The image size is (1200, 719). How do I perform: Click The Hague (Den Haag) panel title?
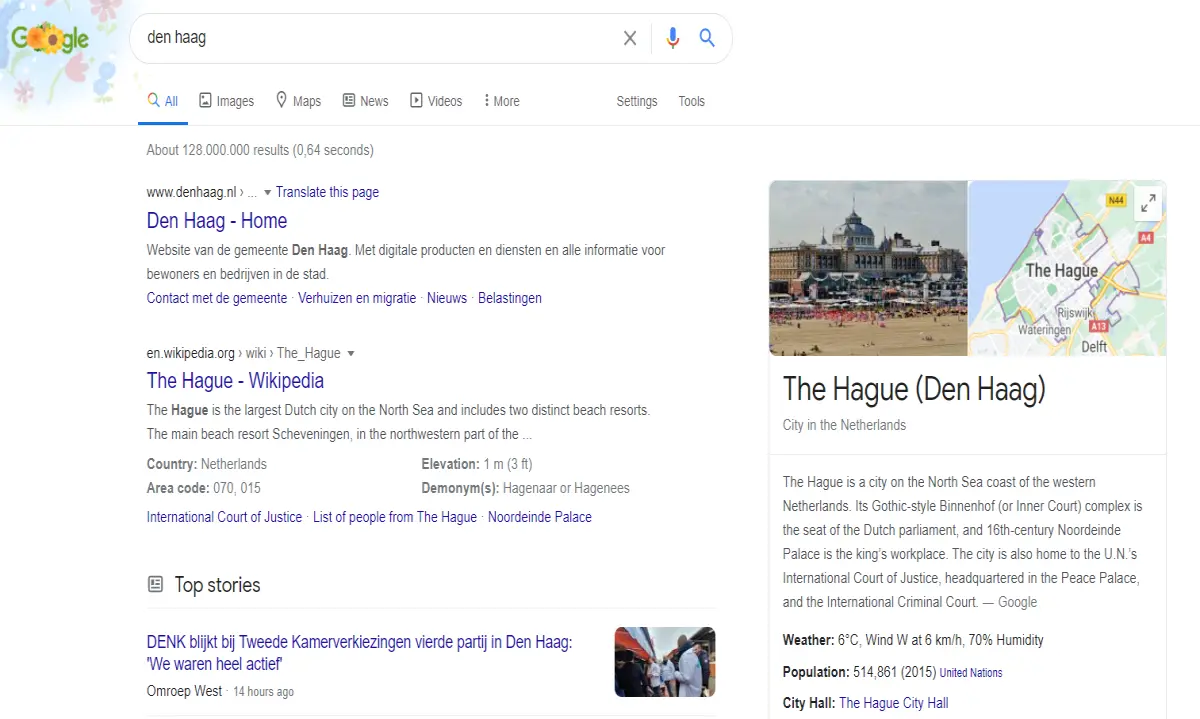tap(914, 389)
